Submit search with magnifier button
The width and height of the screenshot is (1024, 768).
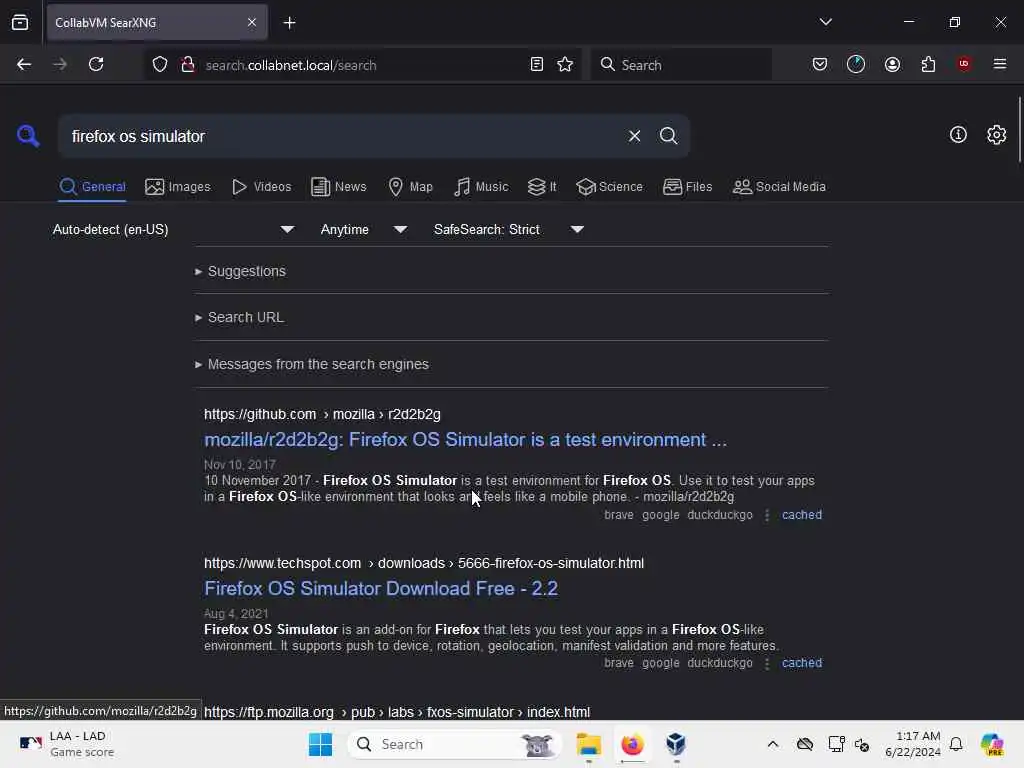tap(668, 136)
